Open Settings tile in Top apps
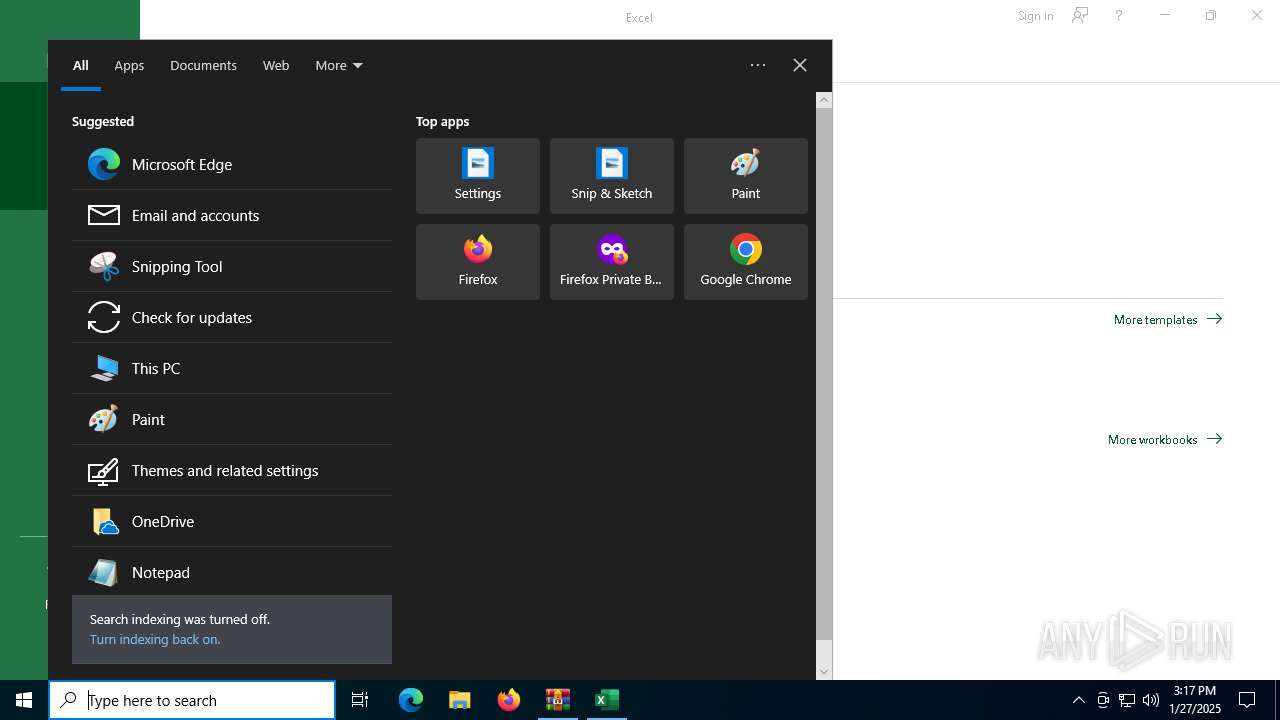The image size is (1280, 720). pyautogui.click(x=478, y=176)
